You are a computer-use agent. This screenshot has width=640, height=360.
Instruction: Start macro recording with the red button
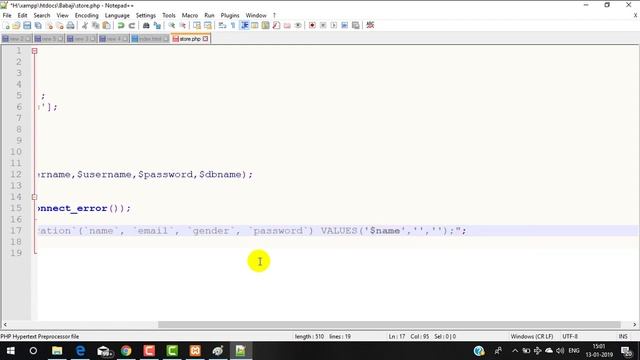tap(312, 25)
